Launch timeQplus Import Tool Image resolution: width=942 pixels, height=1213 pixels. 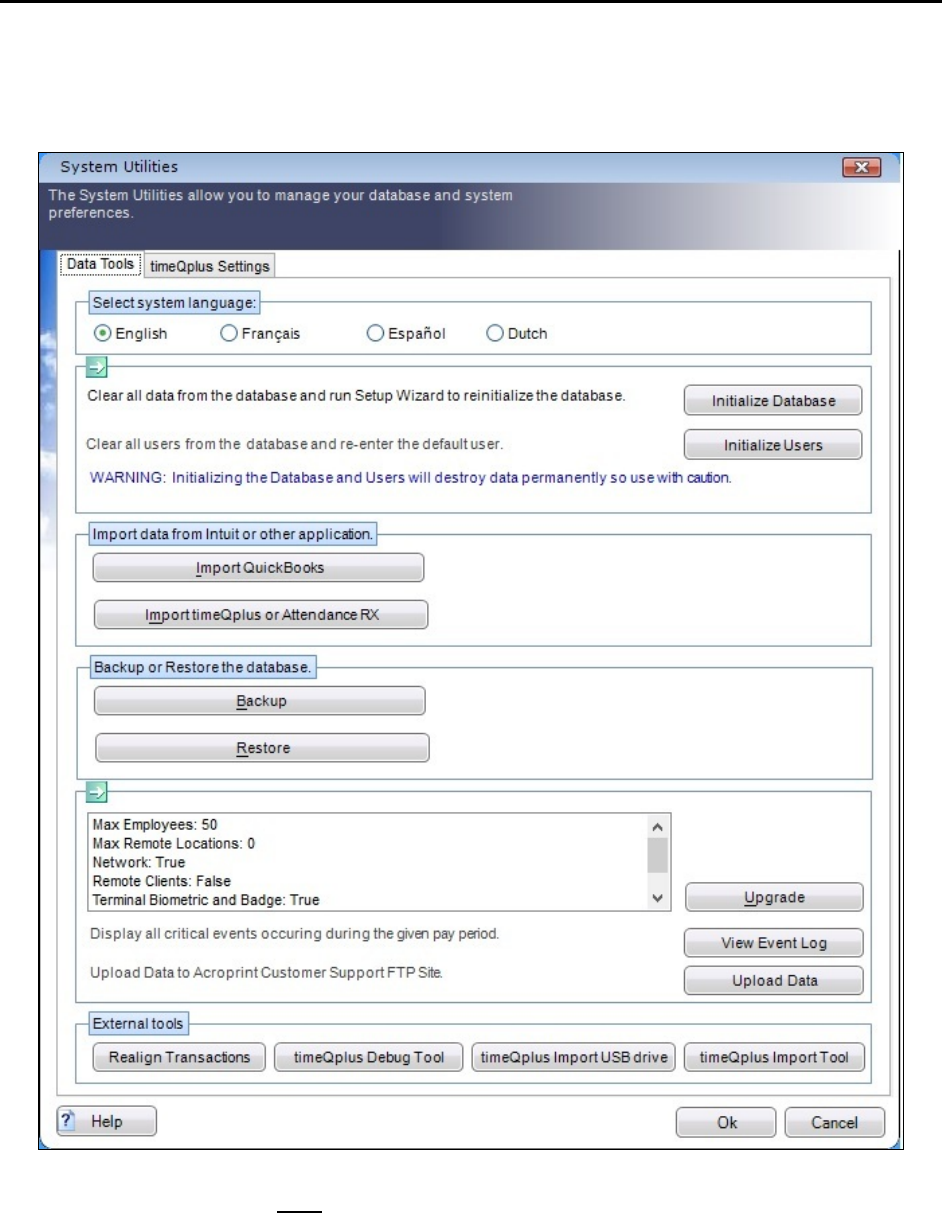[774, 1057]
